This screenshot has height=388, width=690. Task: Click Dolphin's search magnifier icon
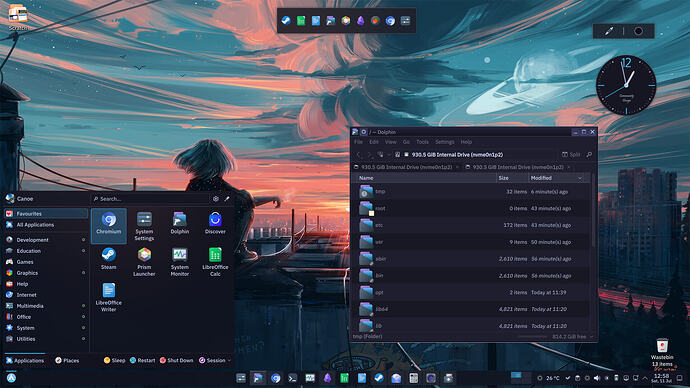point(589,154)
